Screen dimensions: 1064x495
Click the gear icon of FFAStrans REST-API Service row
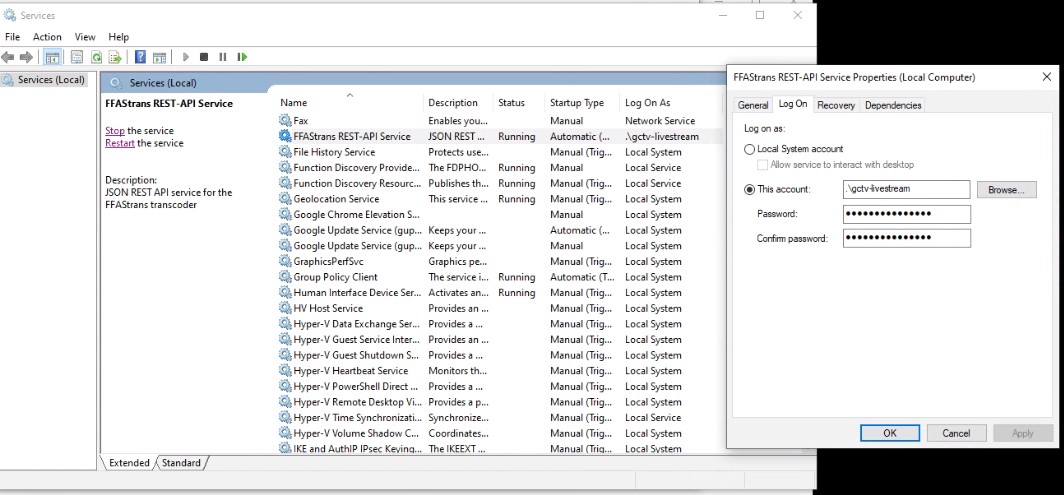tap(285, 136)
